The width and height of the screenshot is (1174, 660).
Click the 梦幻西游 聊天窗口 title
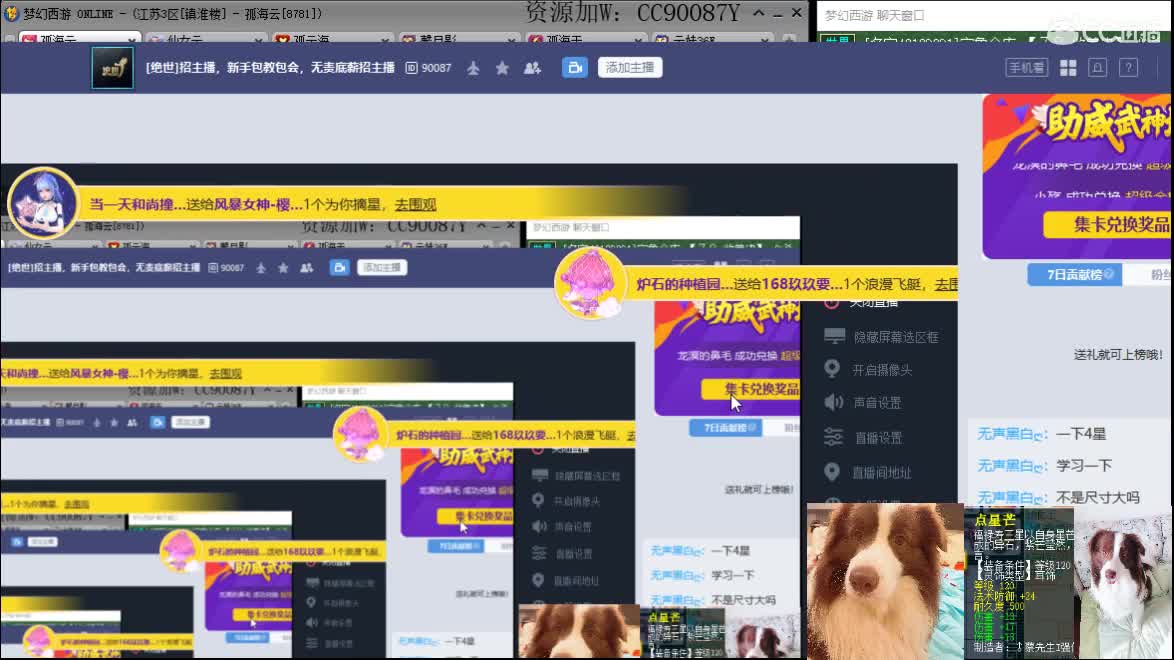click(x=875, y=15)
